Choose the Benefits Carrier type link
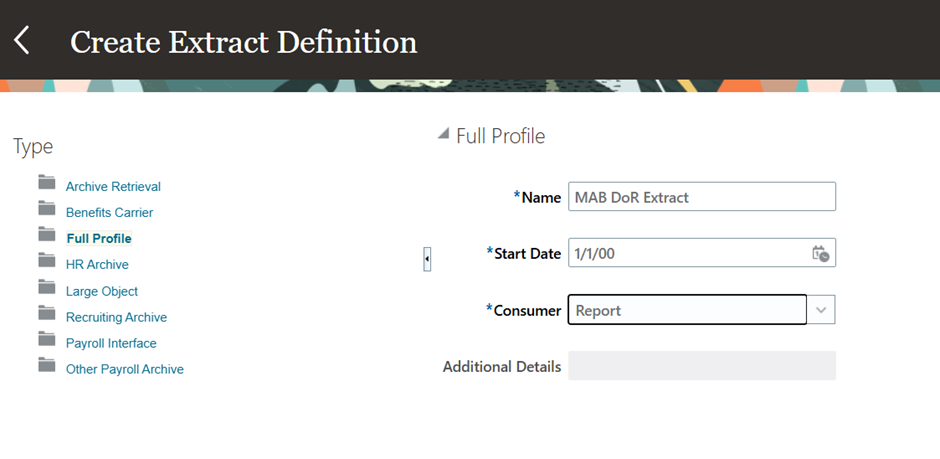The width and height of the screenshot is (940, 459). (x=109, y=212)
